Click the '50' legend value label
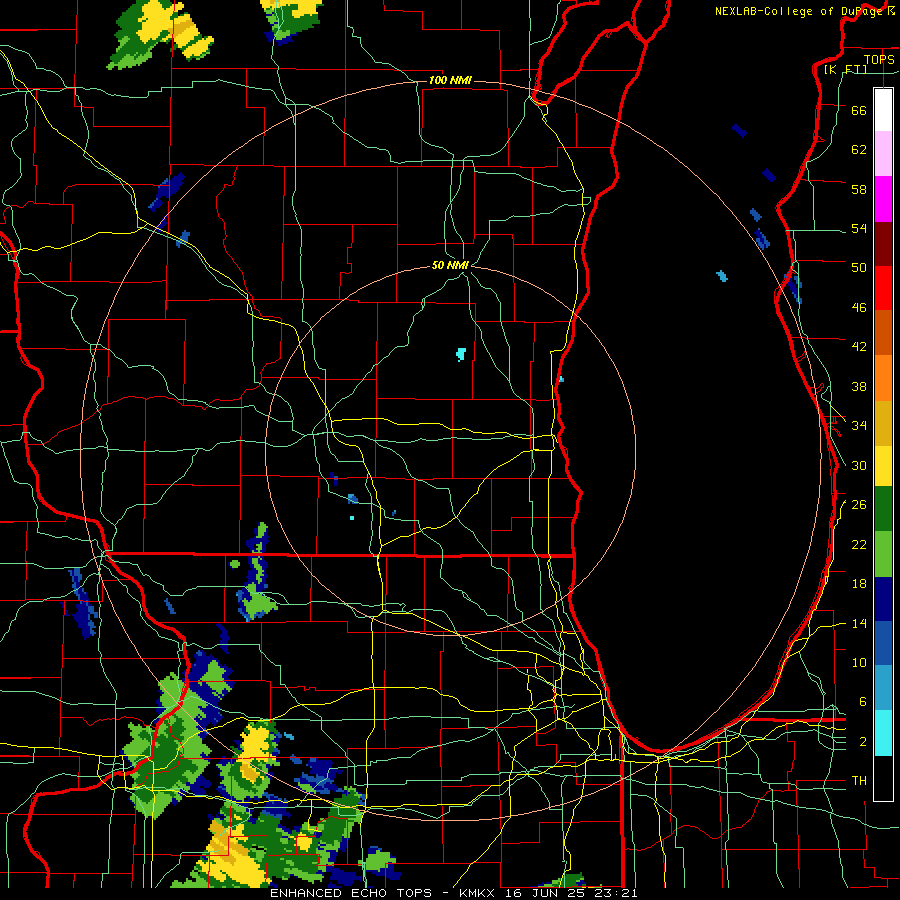 tap(859, 267)
